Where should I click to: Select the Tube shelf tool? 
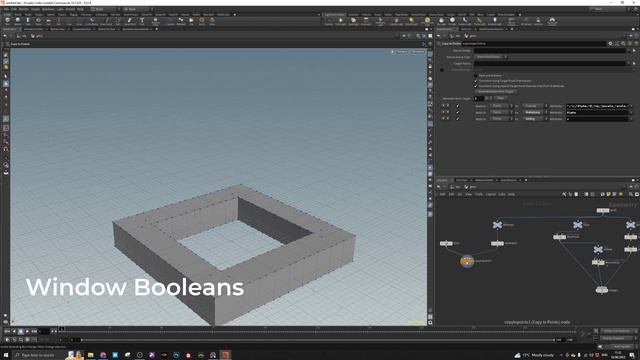(x=28, y=21)
